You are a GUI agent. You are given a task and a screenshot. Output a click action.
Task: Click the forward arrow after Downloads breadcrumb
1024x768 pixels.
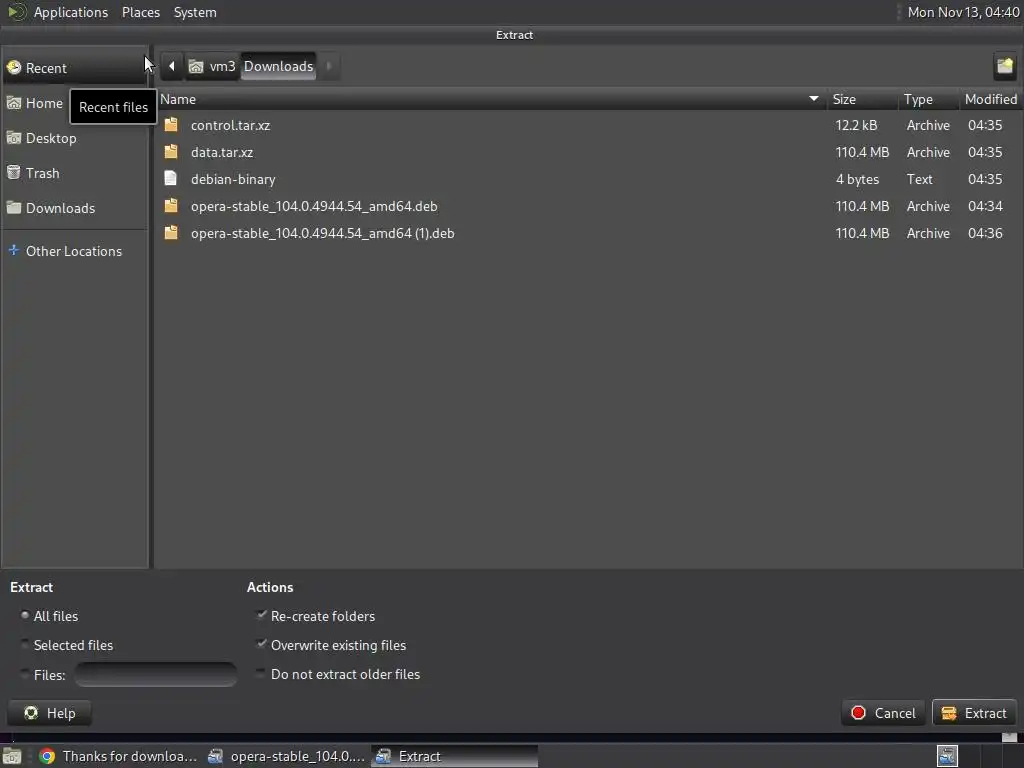coord(329,66)
